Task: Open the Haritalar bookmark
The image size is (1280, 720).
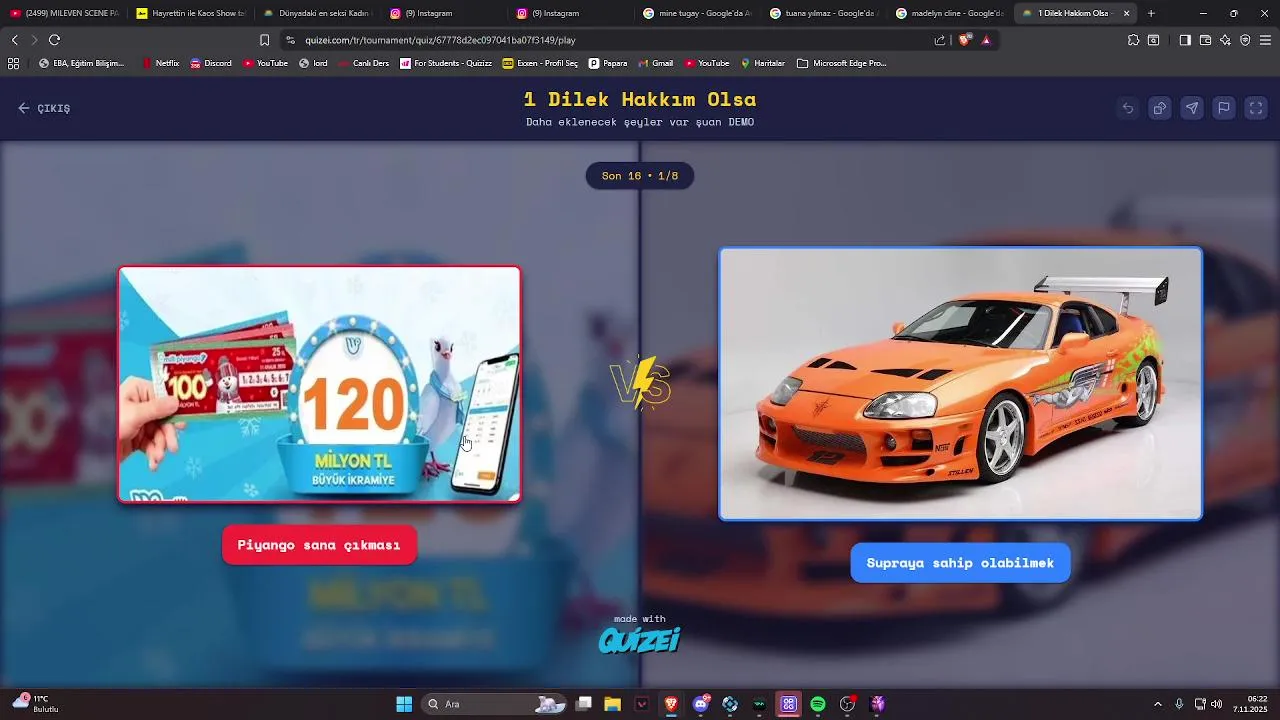Action: [x=763, y=63]
